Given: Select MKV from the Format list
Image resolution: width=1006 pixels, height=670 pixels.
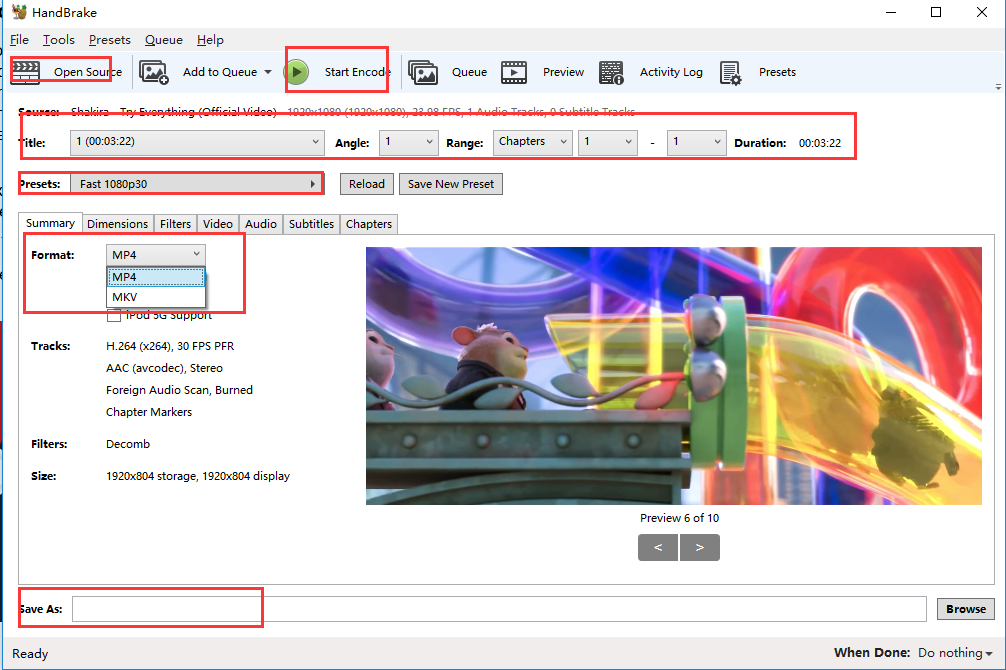Looking at the screenshot, I should point(126,297).
